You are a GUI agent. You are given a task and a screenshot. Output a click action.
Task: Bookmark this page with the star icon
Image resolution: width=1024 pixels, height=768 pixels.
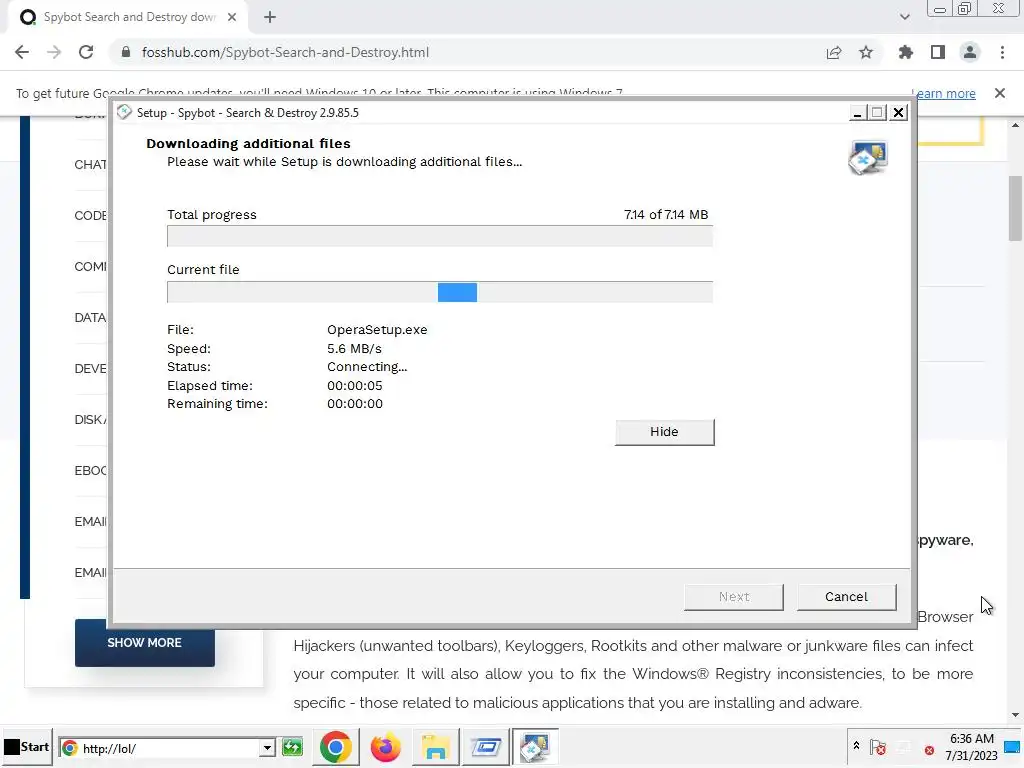[x=866, y=52]
